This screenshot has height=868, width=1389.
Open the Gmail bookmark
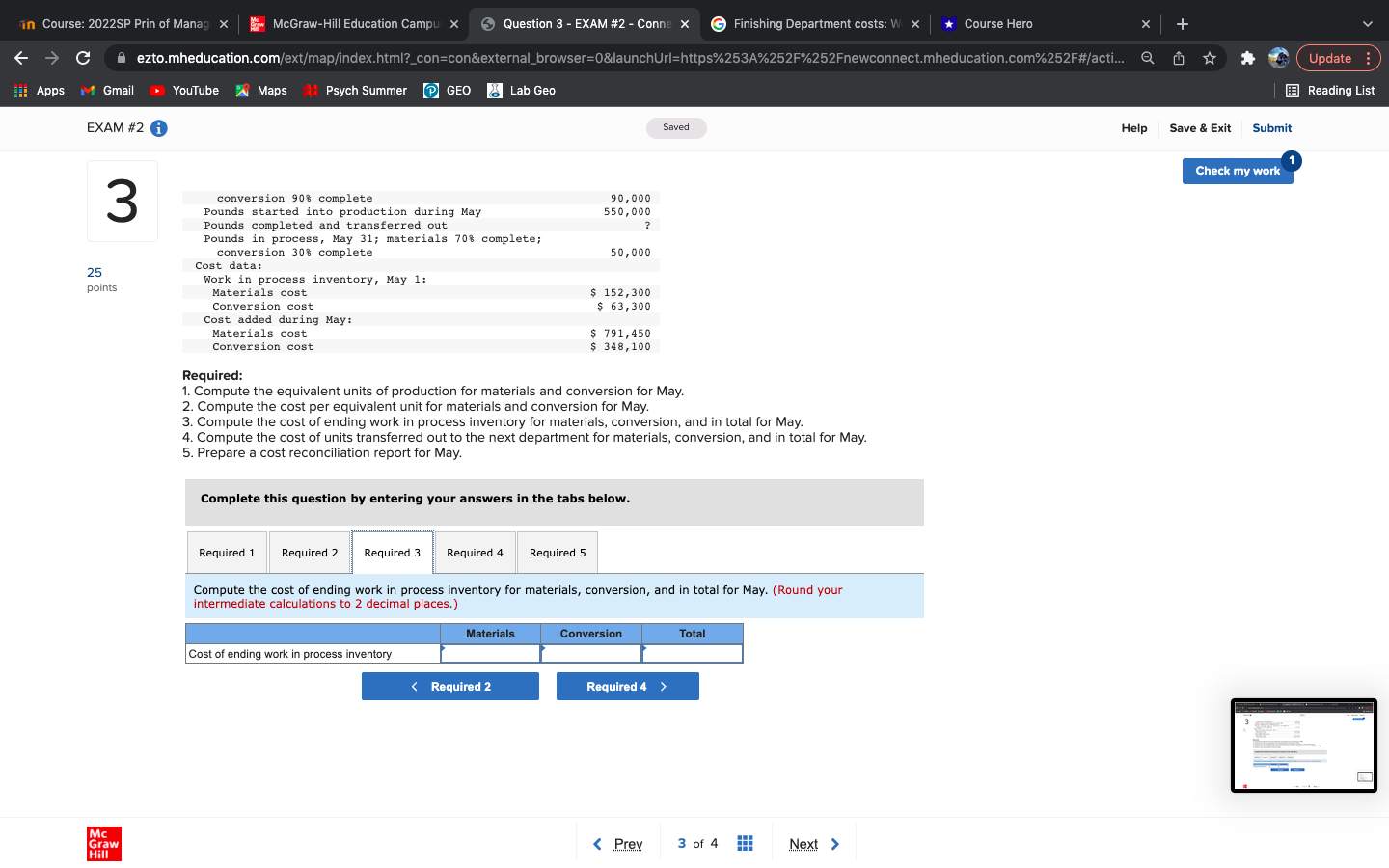[x=106, y=90]
